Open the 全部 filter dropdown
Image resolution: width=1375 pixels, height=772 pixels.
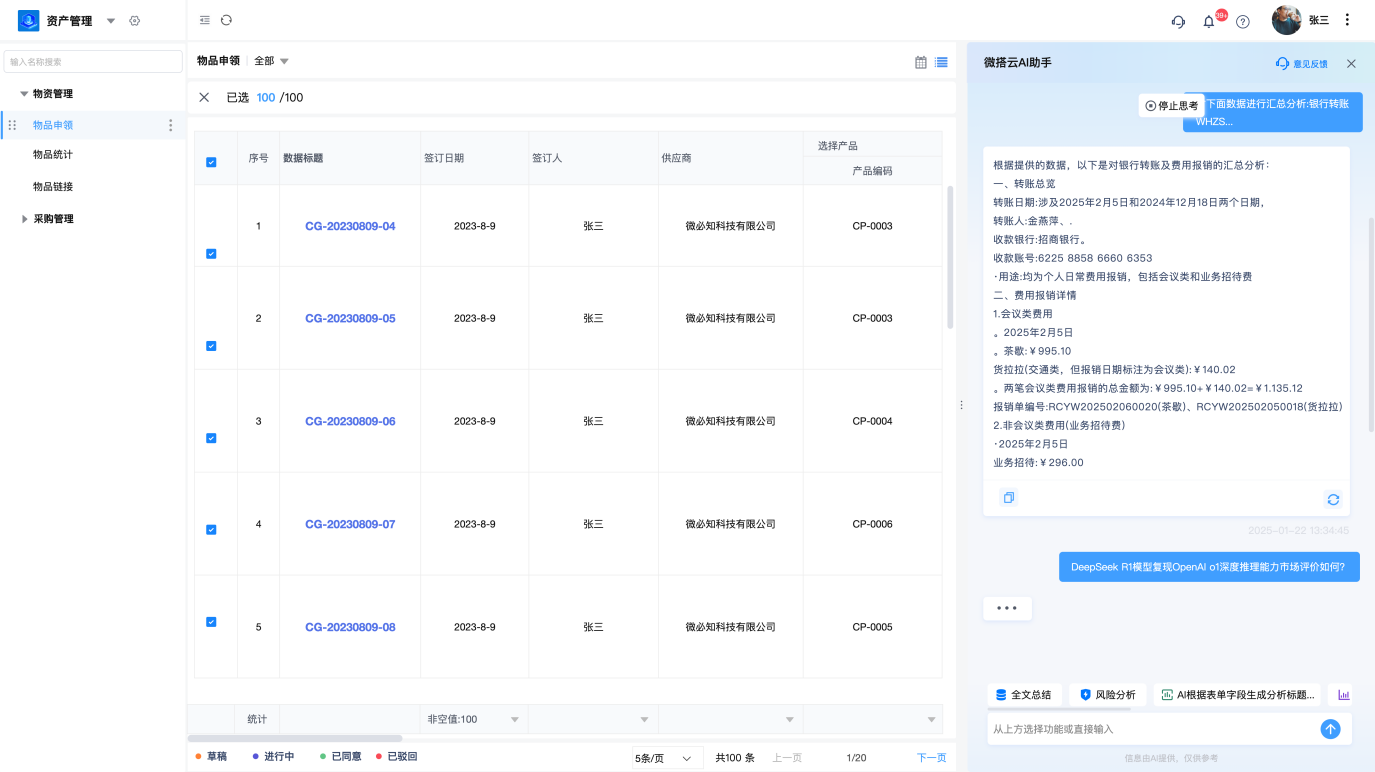(268, 61)
